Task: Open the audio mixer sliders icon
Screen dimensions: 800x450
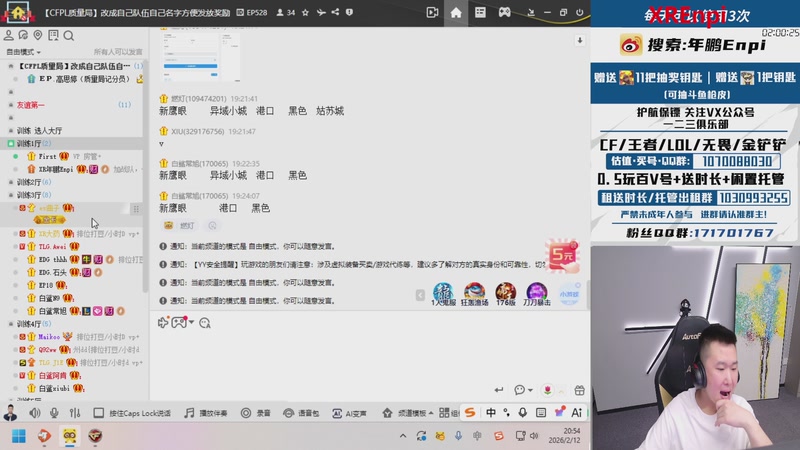Action: click(75, 413)
